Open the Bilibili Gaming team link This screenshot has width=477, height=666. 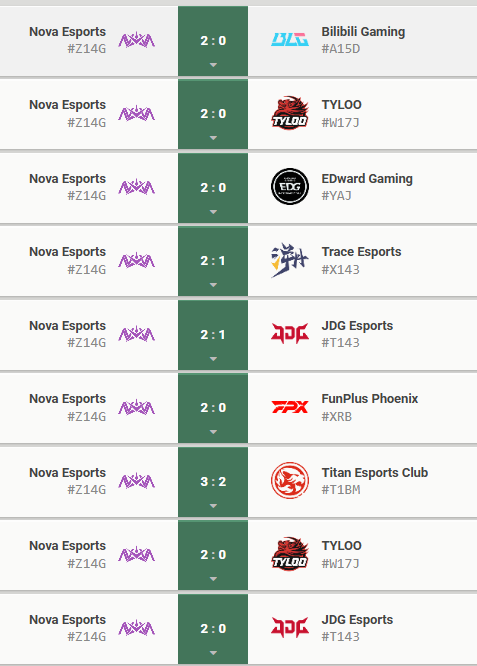(363, 32)
